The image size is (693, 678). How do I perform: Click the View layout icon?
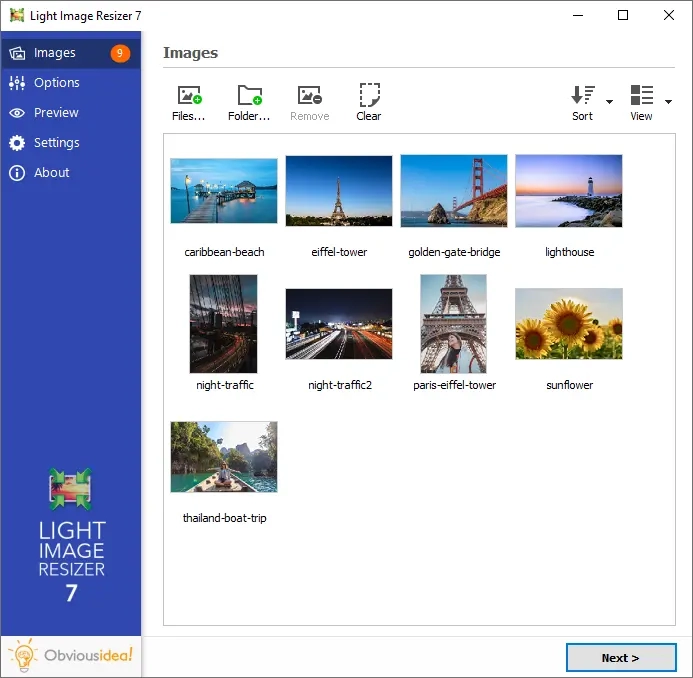coord(641,96)
